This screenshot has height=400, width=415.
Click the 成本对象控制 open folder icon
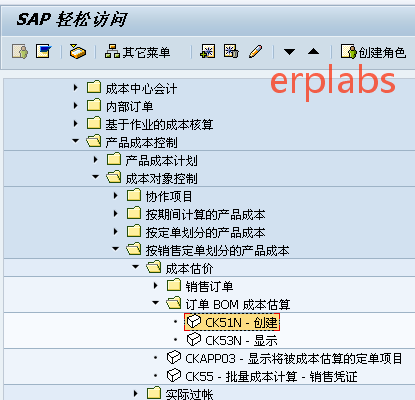[x=114, y=177]
